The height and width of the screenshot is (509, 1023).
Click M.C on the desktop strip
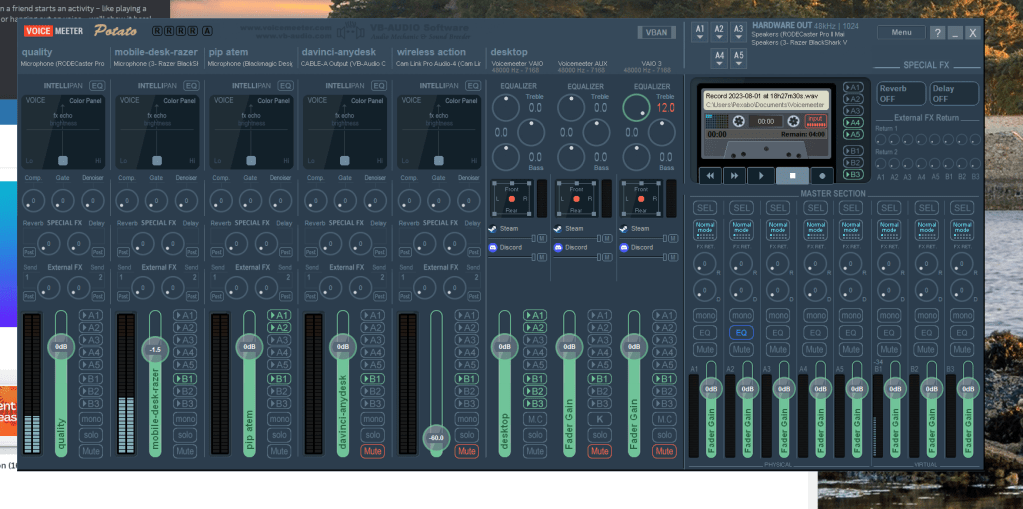tap(534, 419)
